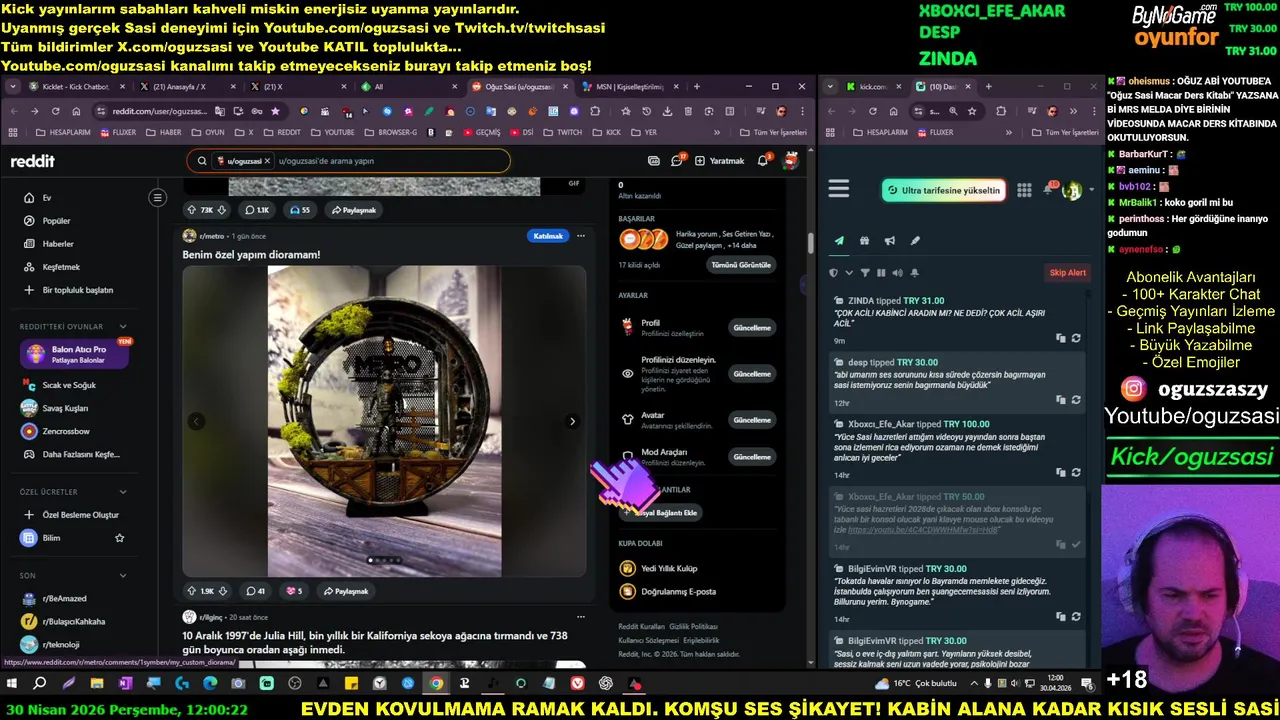The width and height of the screenshot is (1280, 720).
Task: Click Ultra tarifesine yükseltin button
Action: pyautogui.click(x=942, y=190)
